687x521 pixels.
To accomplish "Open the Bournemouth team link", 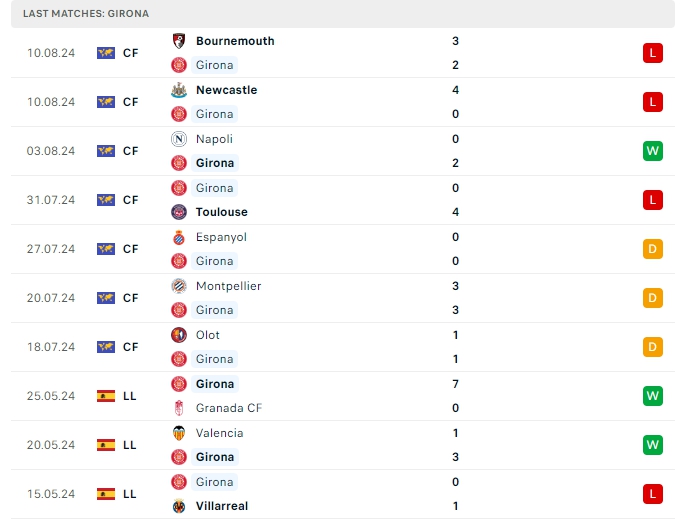I will tap(235, 41).
